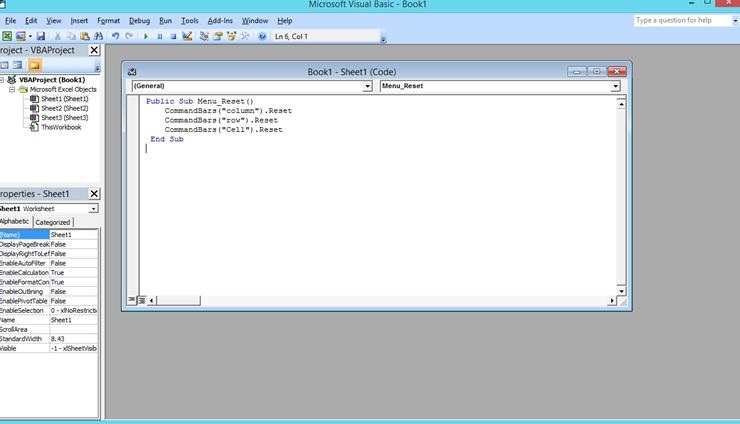
Task: Open the Tools menu
Action: click(190, 21)
